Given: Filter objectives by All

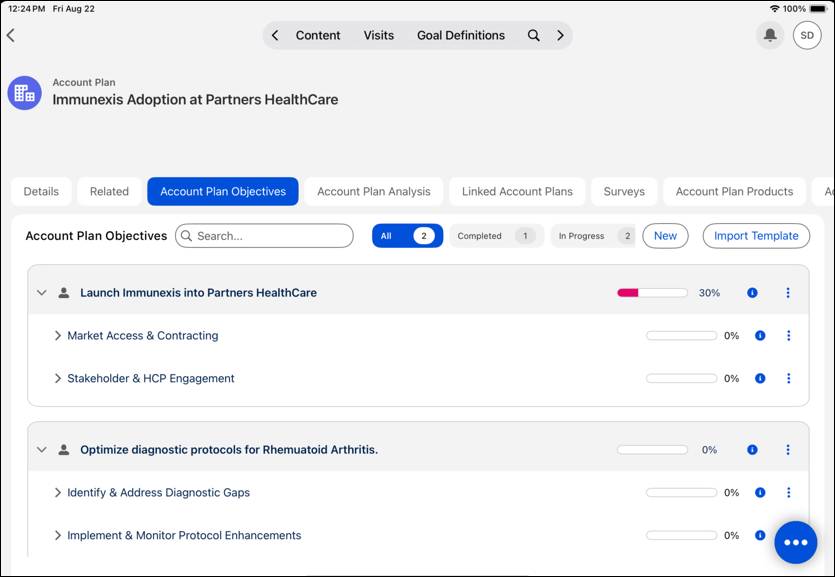Looking at the screenshot, I should point(407,236).
